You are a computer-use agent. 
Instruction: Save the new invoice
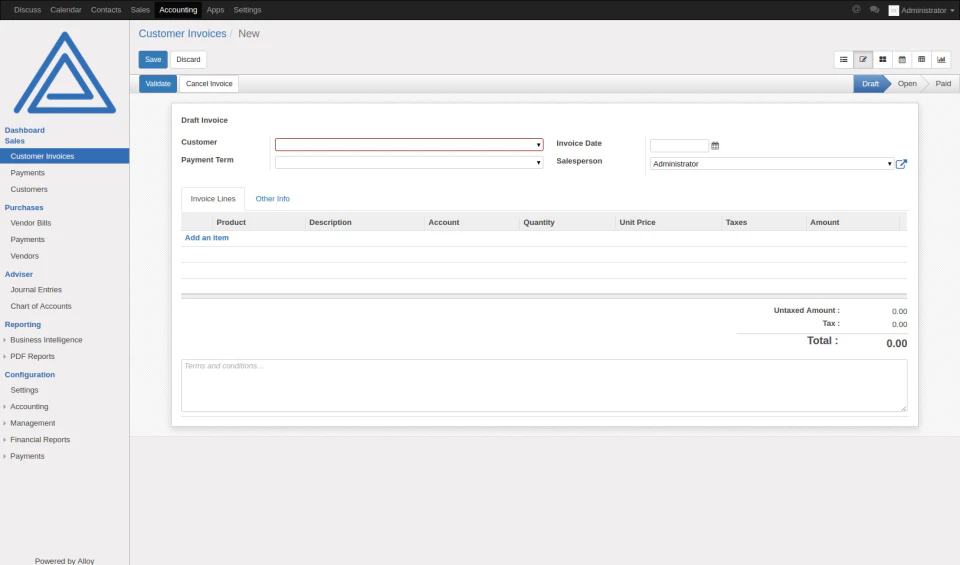coord(153,59)
